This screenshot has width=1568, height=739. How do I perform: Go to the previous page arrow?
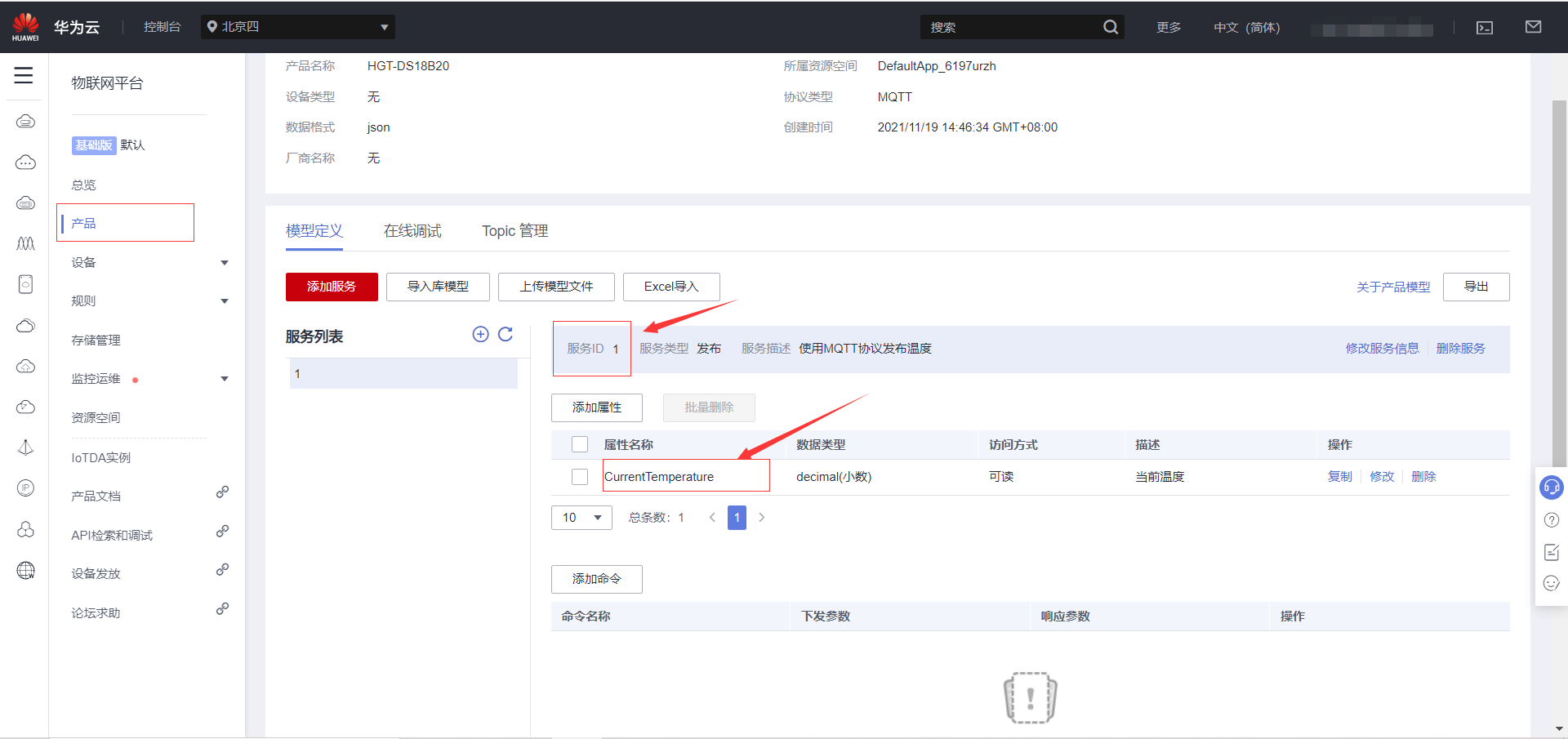pyautogui.click(x=712, y=517)
